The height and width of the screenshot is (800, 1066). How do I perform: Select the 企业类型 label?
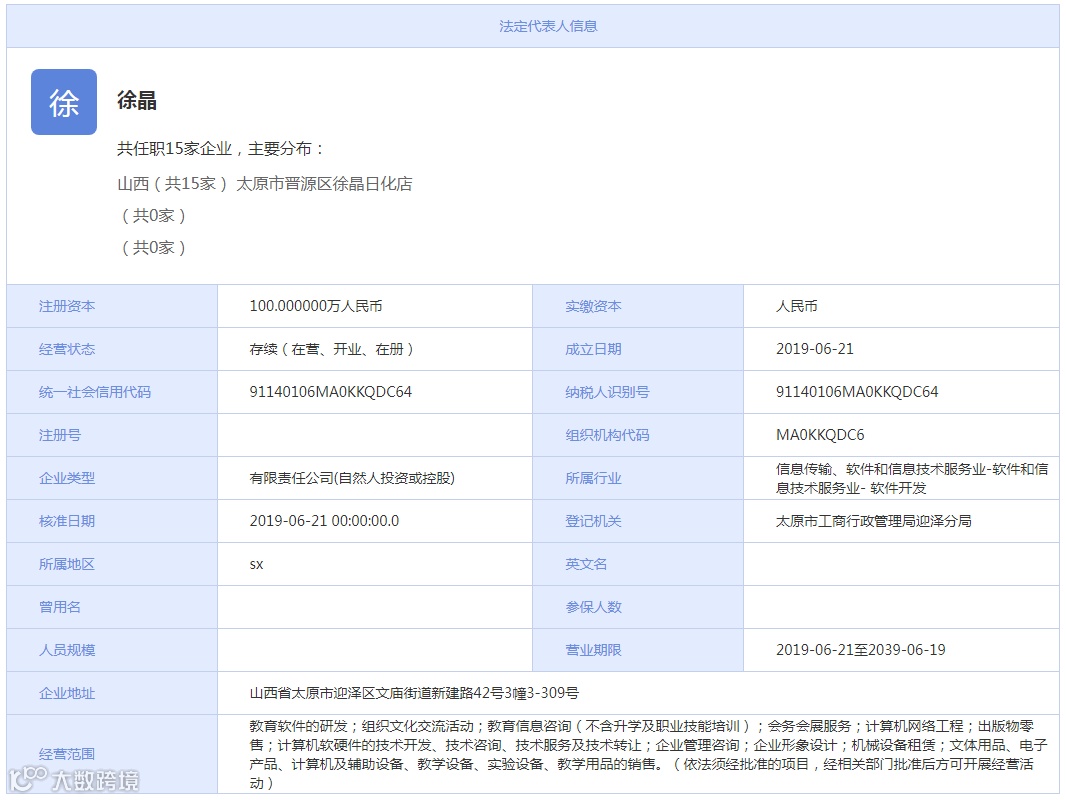(x=67, y=478)
